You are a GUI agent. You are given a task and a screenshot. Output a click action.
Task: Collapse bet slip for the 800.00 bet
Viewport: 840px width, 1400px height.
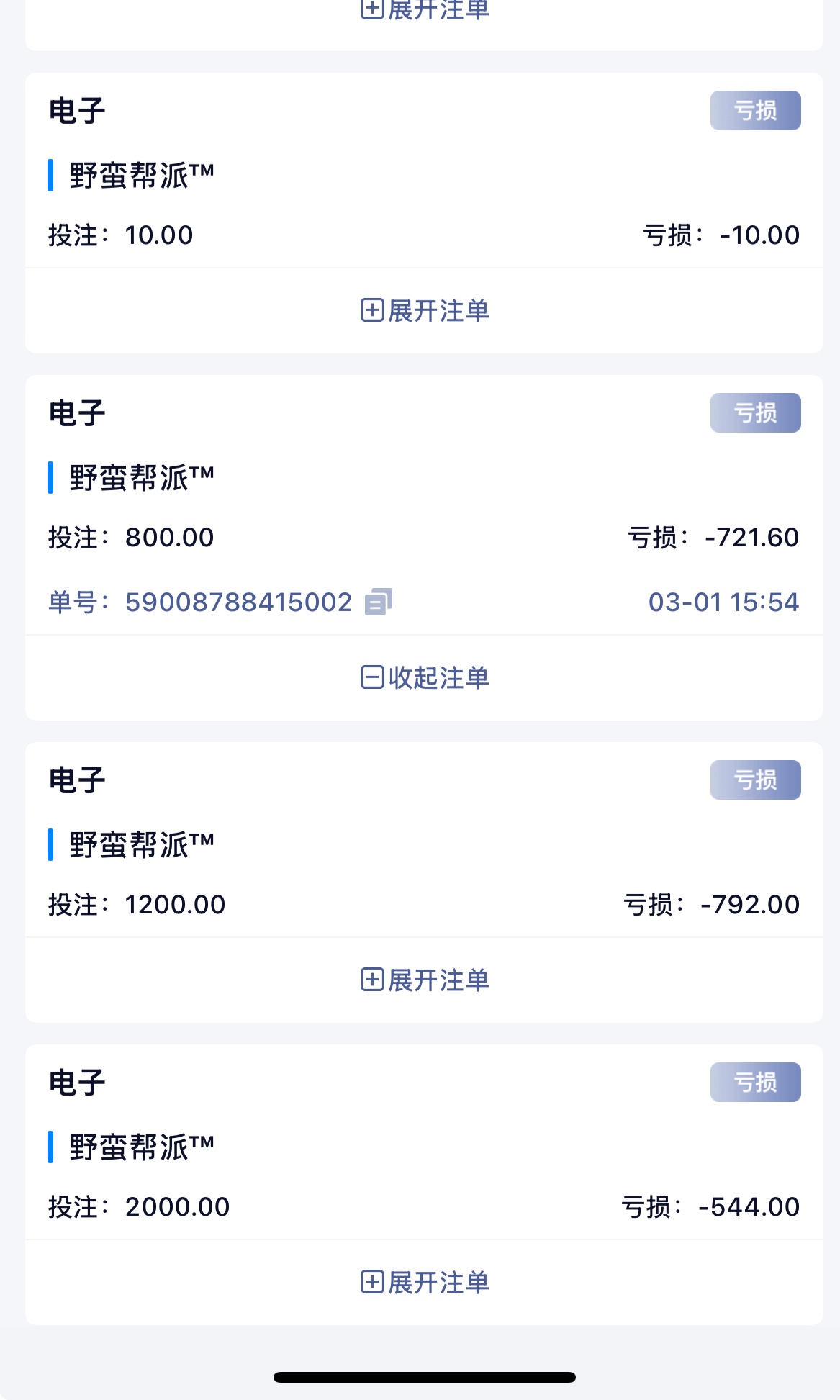tap(425, 678)
